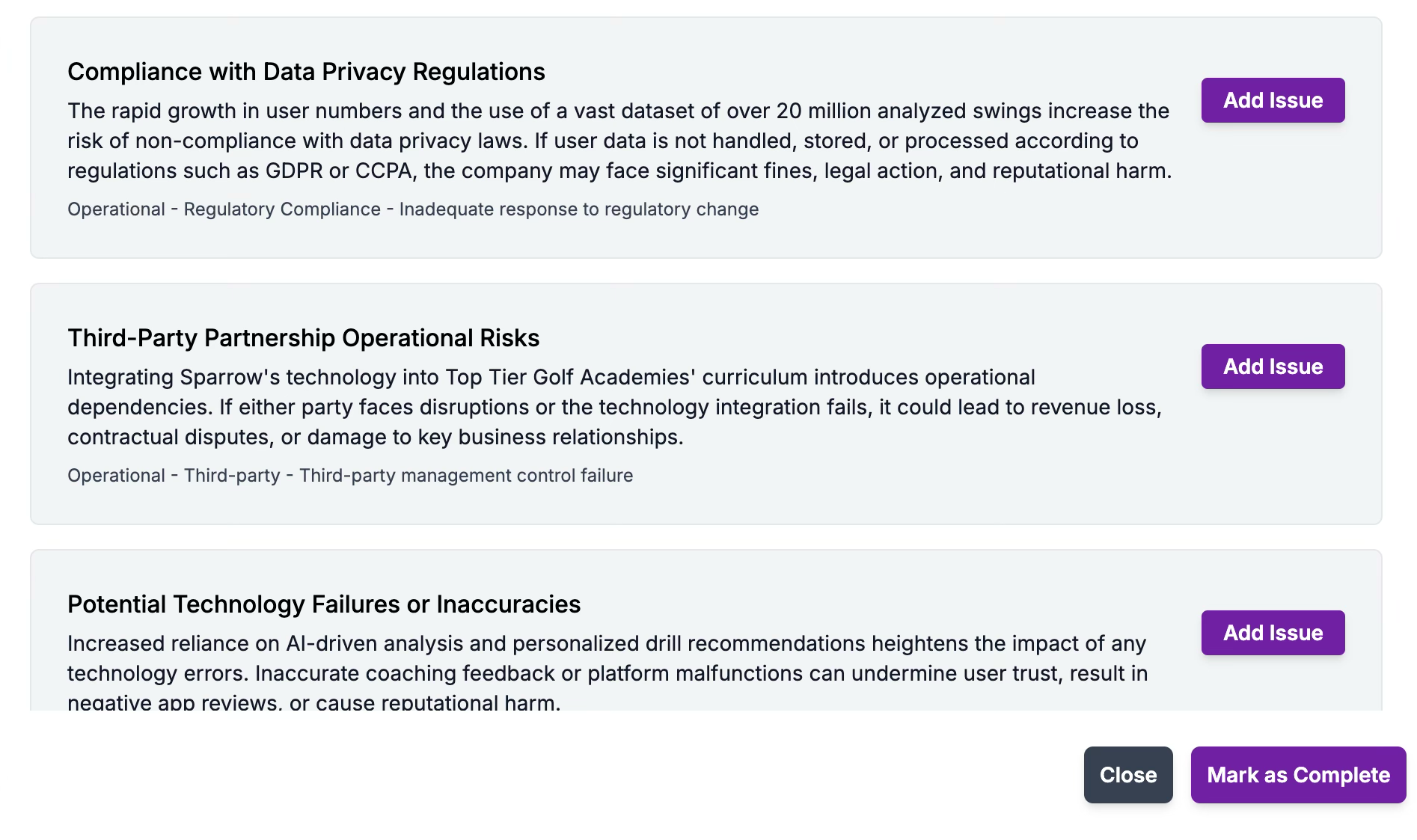The height and width of the screenshot is (840, 1417).
Task: Click Mark as Complete
Action: [1298, 775]
